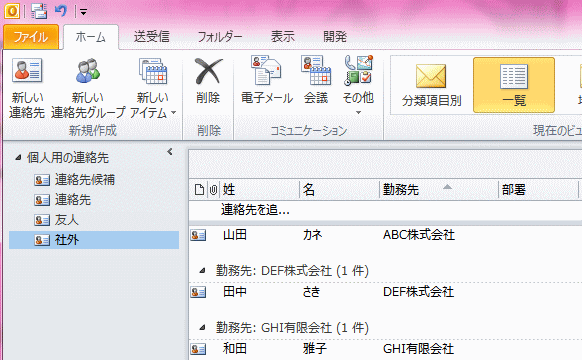The height and width of the screenshot is (360, 582).
Task: Select the 一覧 list view
Action: click(x=514, y=85)
